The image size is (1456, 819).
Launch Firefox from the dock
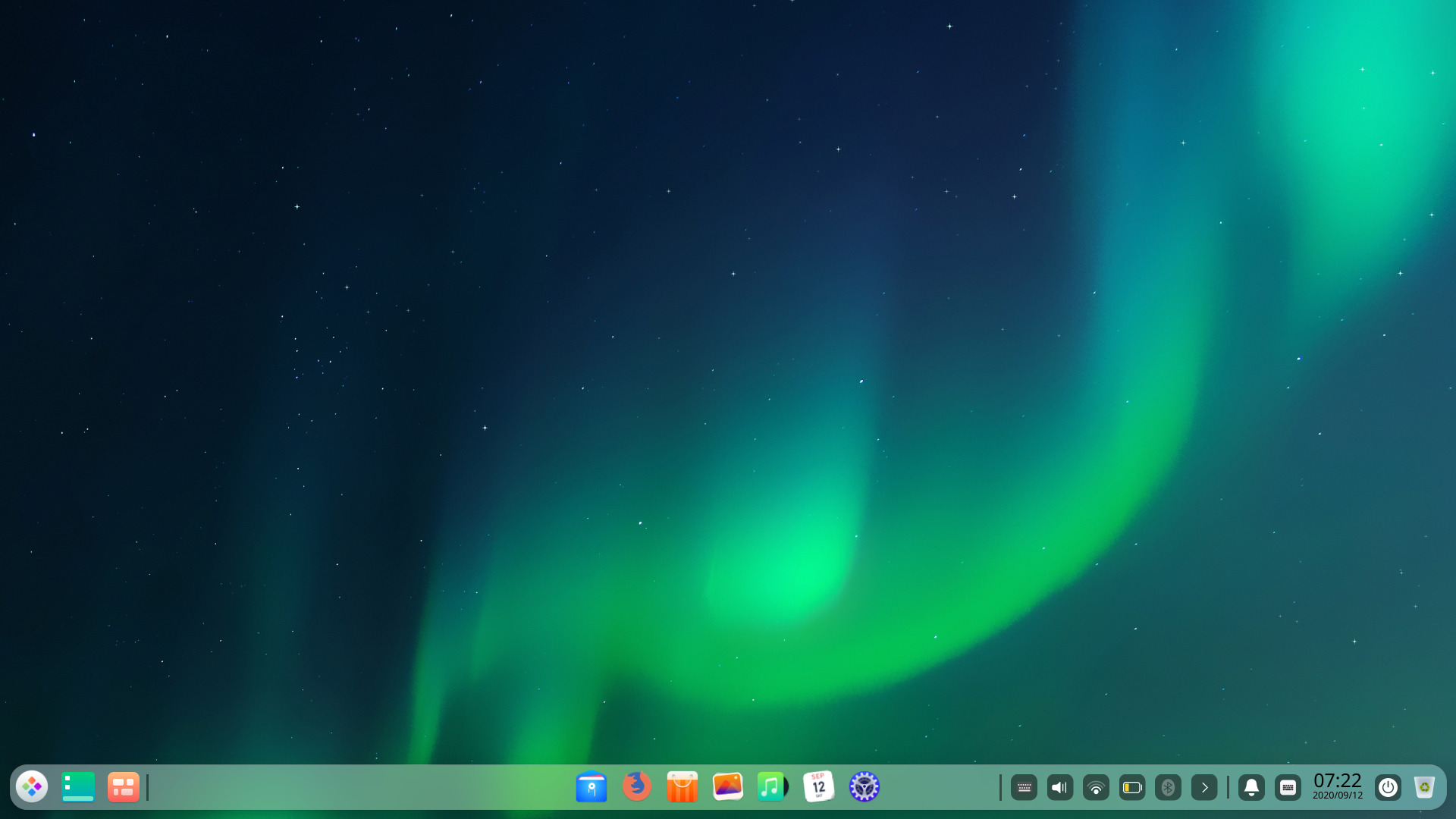click(x=637, y=787)
